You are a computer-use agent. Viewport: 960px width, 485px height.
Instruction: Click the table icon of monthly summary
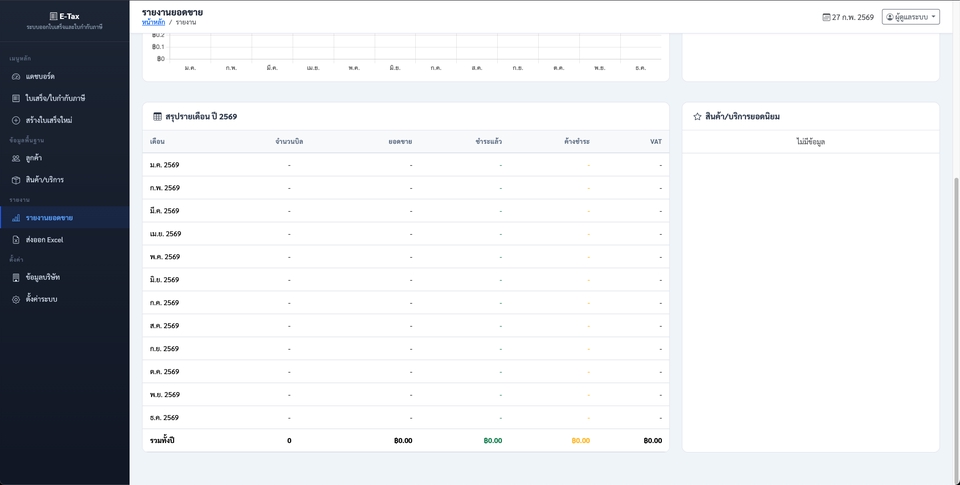coord(157,117)
